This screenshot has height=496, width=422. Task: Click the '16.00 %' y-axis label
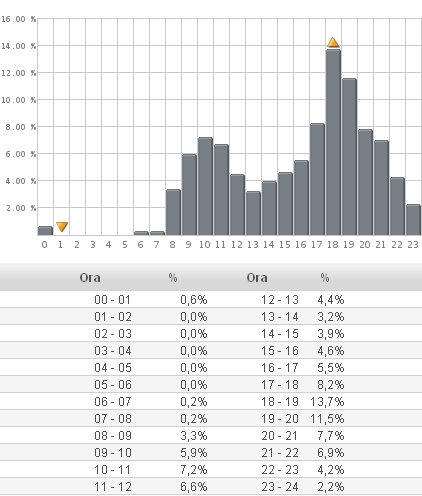coord(18,19)
